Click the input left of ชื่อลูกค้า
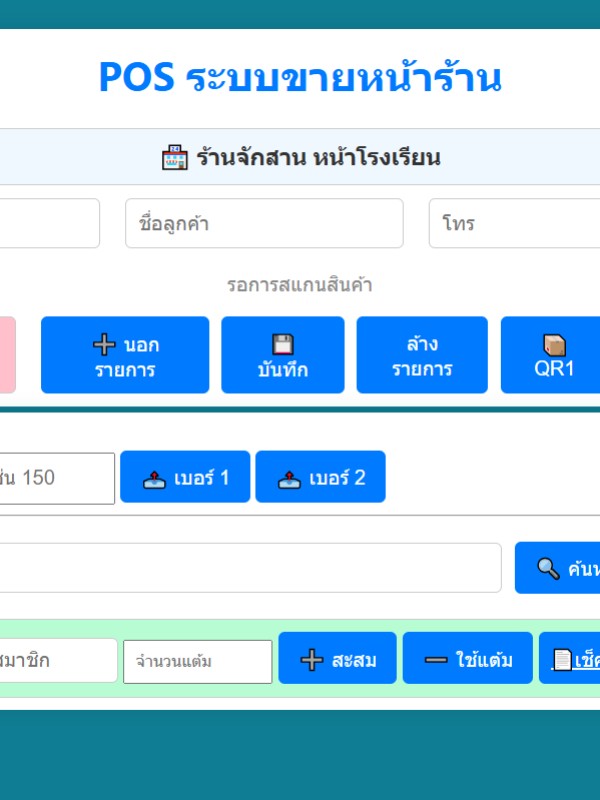This screenshot has width=600, height=800. [x=48, y=223]
